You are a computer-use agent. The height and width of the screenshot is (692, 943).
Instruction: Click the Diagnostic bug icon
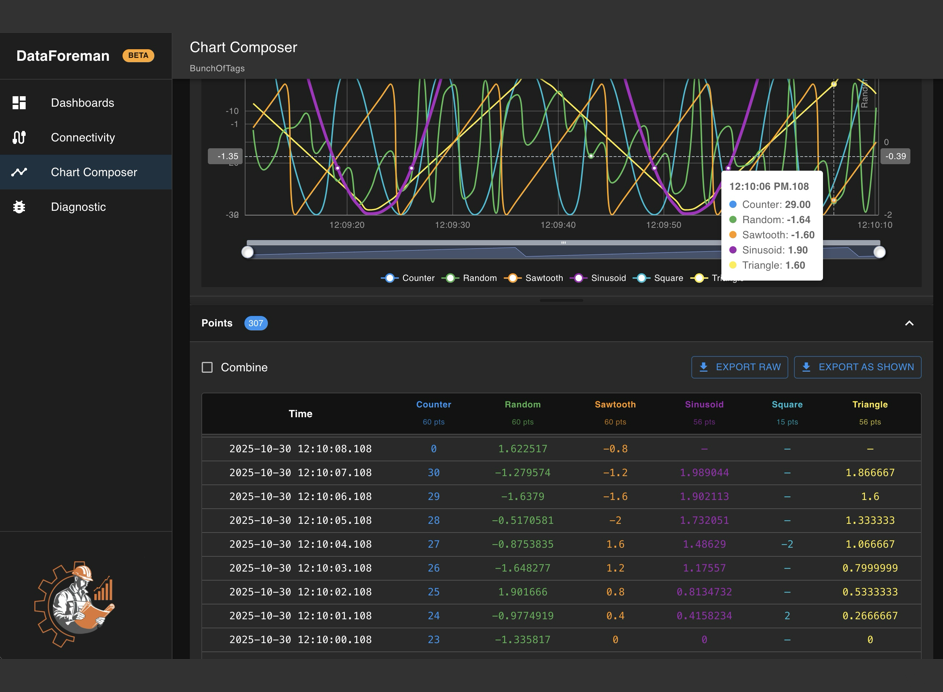[x=19, y=207]
